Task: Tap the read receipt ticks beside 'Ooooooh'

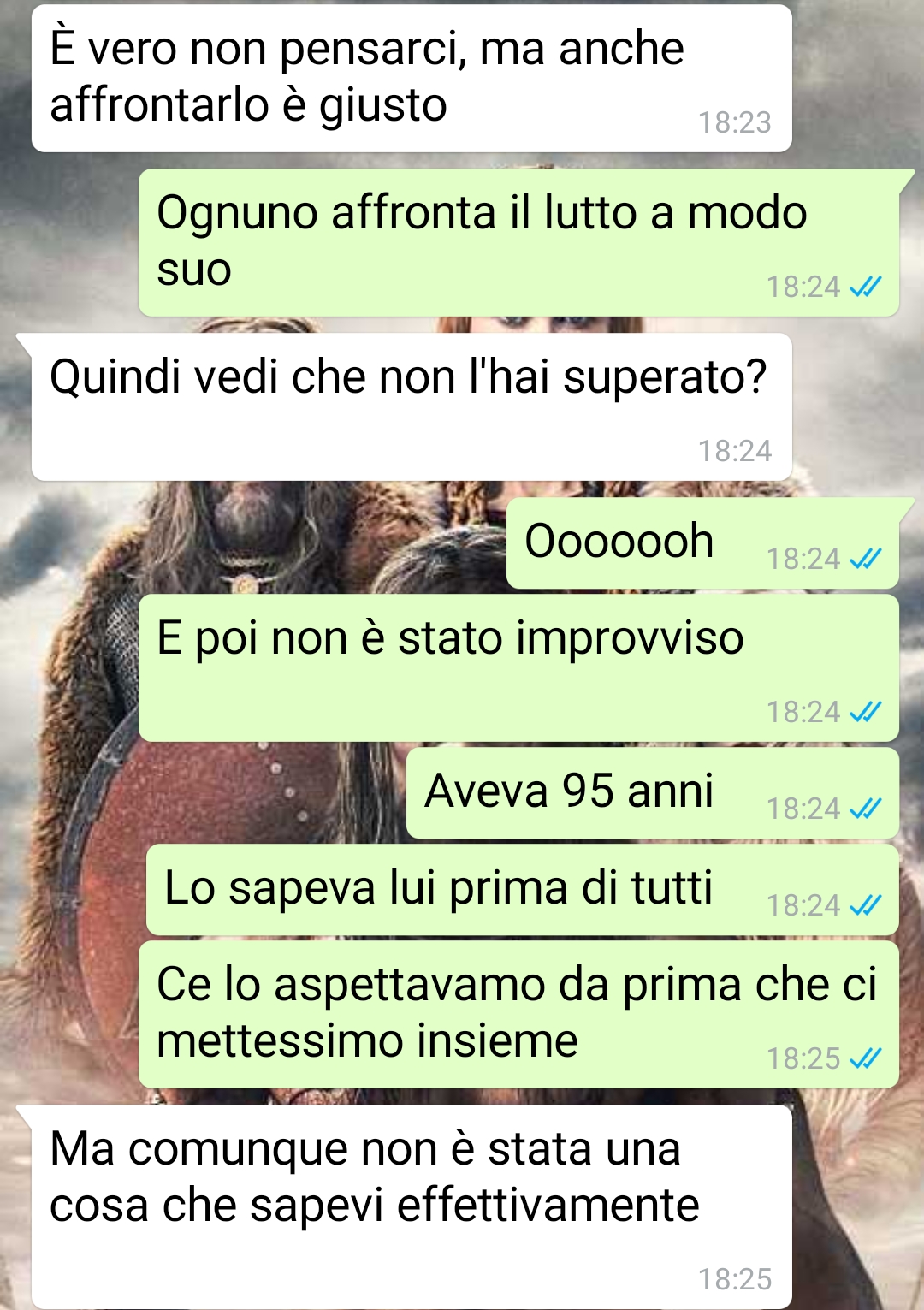Action: pos(866,559)
